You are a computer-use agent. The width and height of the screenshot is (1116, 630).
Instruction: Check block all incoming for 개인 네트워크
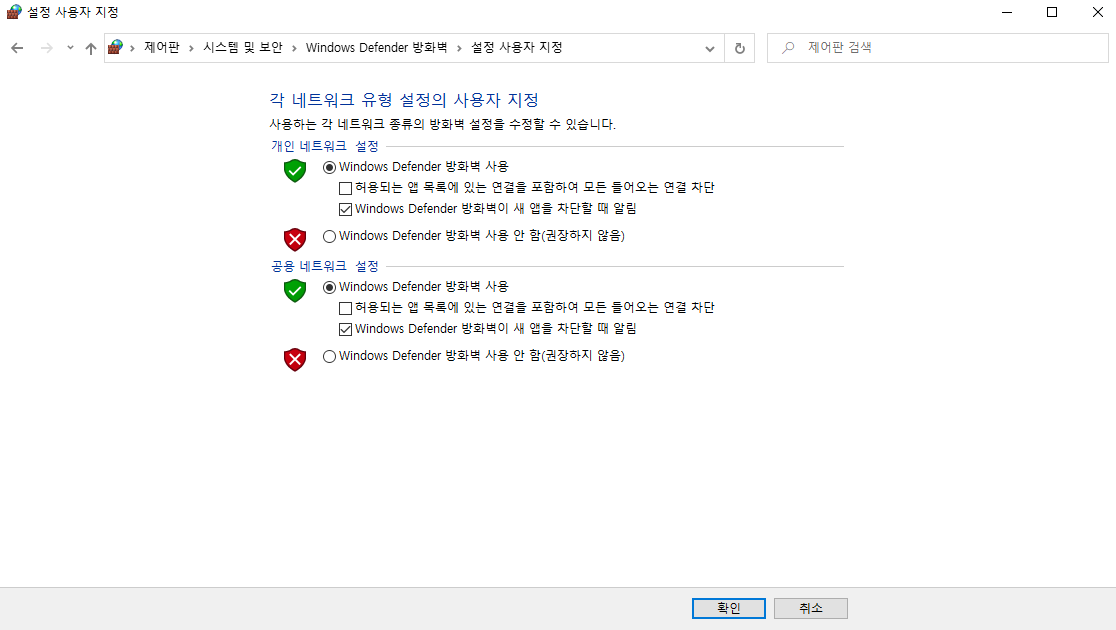click(345, 188)
